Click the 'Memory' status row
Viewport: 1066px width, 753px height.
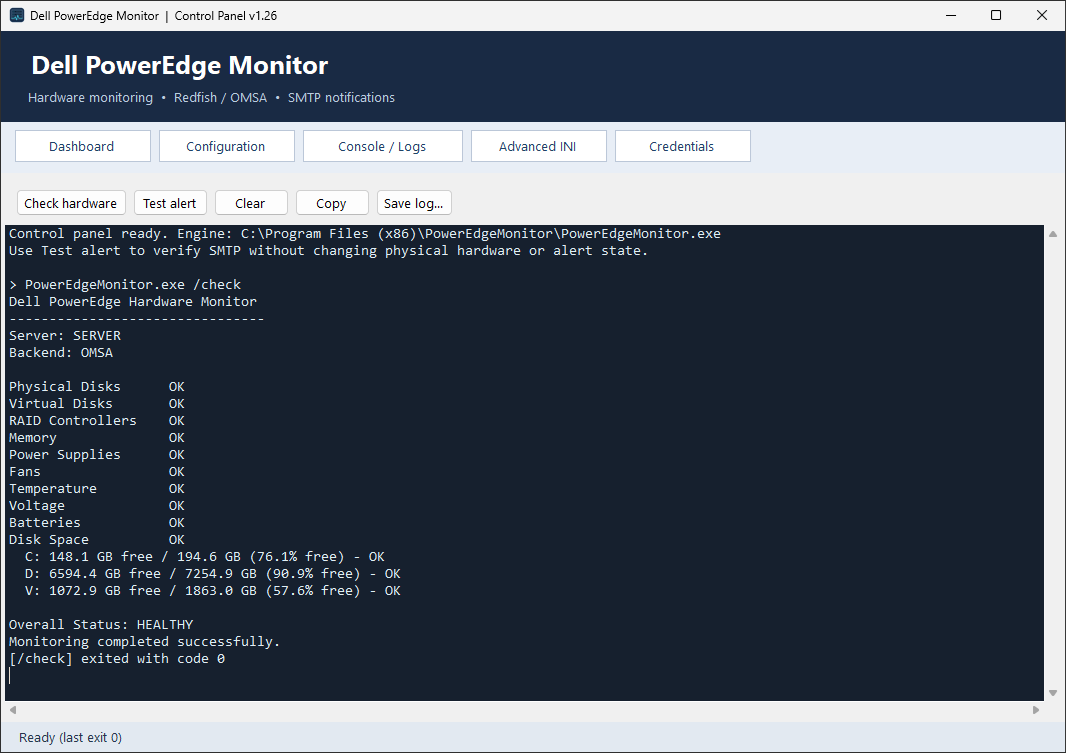(97, 437)
